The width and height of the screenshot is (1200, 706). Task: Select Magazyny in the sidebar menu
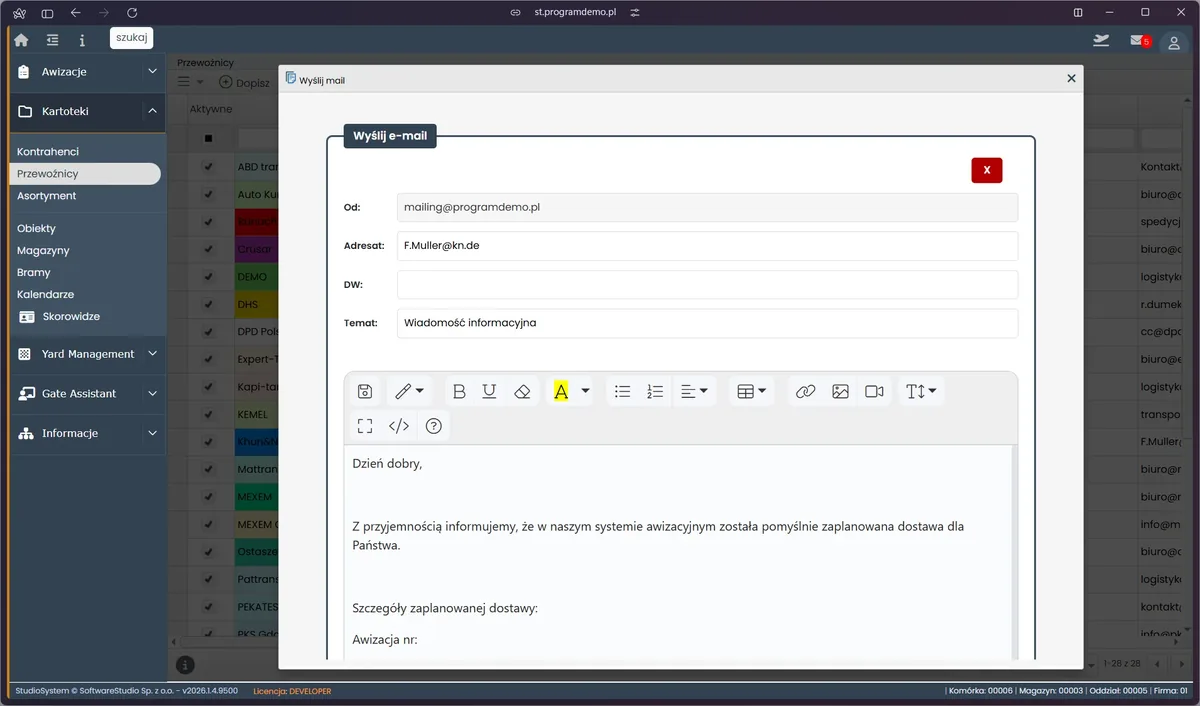click(43, 250)
